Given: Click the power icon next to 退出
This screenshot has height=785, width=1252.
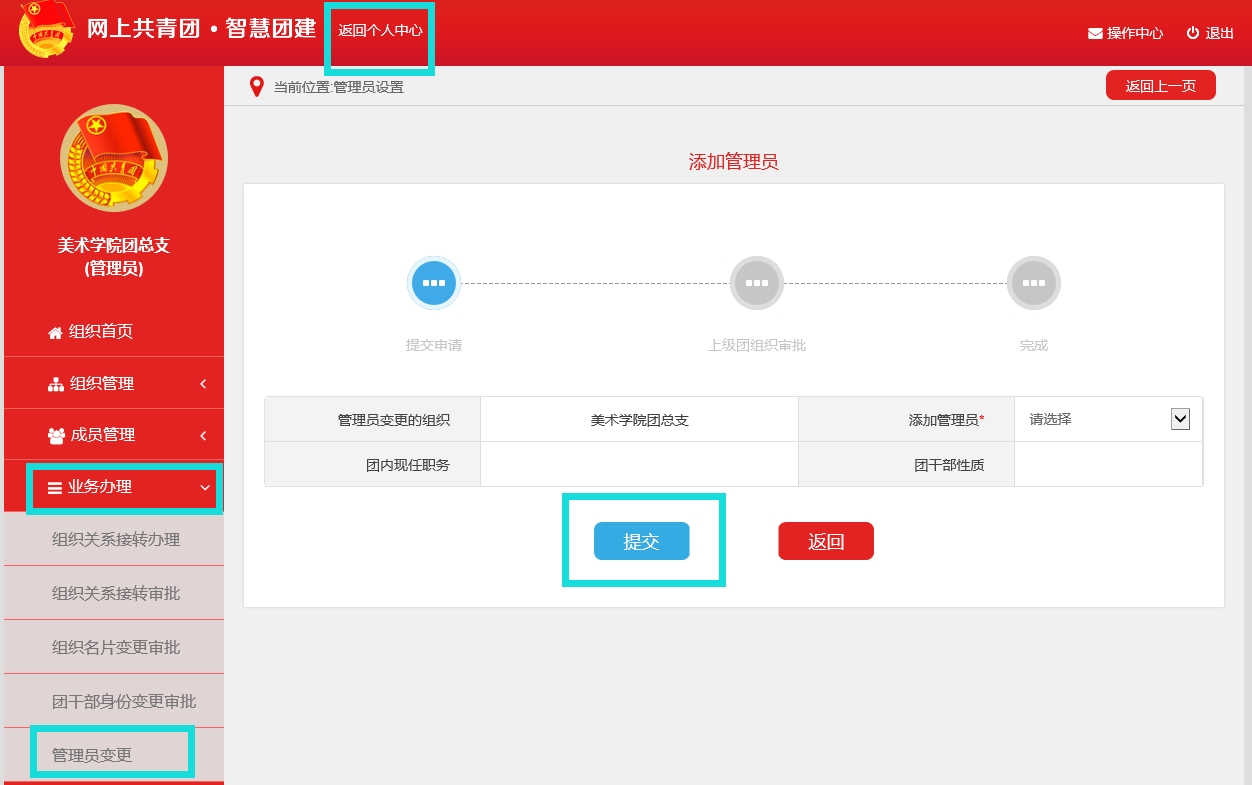Looking at the screenshot, I should tap(1192, 33).
